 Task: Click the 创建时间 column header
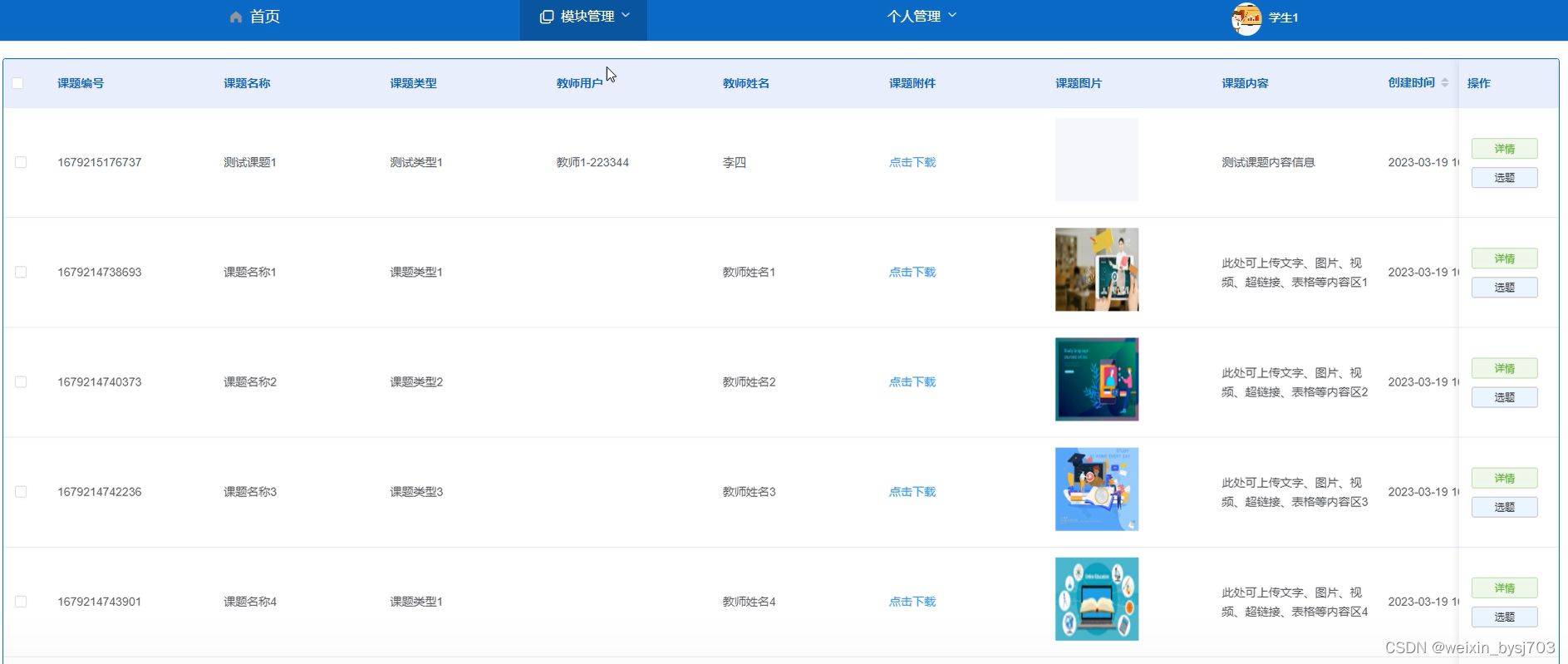point(1411,82)
